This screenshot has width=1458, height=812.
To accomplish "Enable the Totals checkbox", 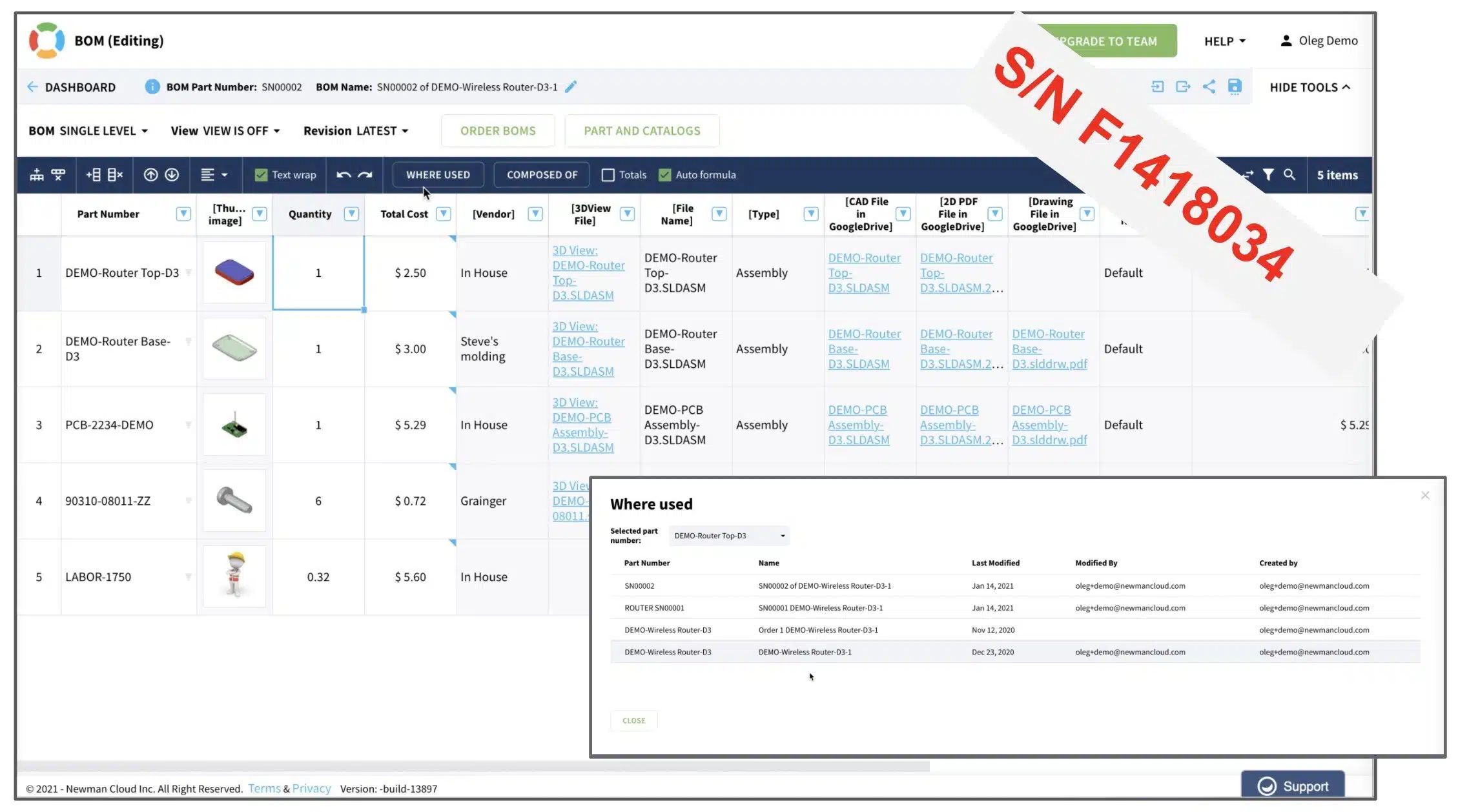I will pos(608,175).
